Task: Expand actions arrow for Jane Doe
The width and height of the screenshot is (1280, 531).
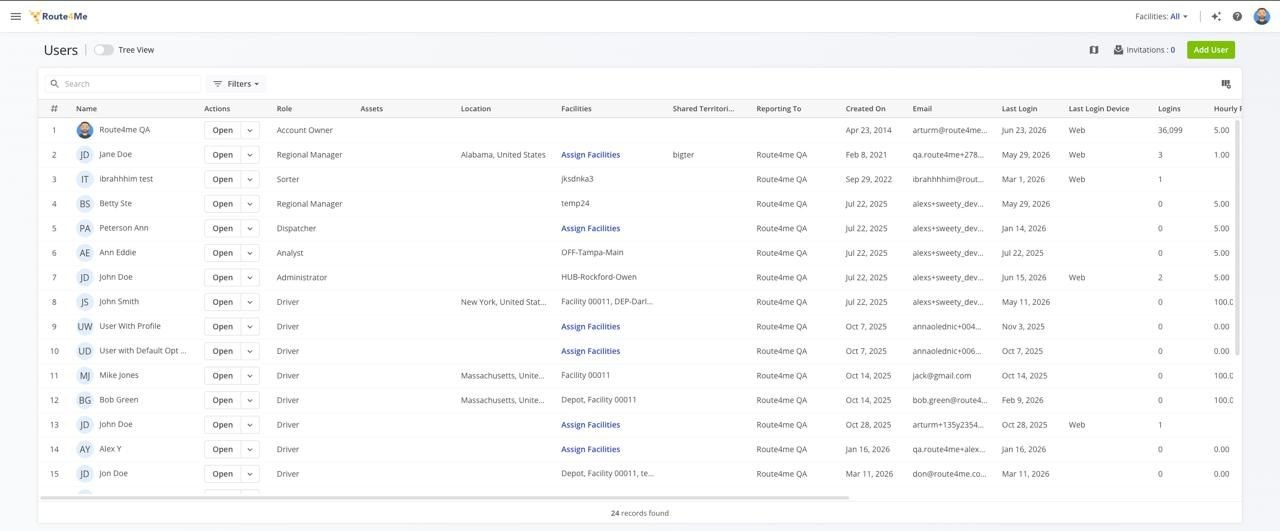Action: click(x=250, y=155)
